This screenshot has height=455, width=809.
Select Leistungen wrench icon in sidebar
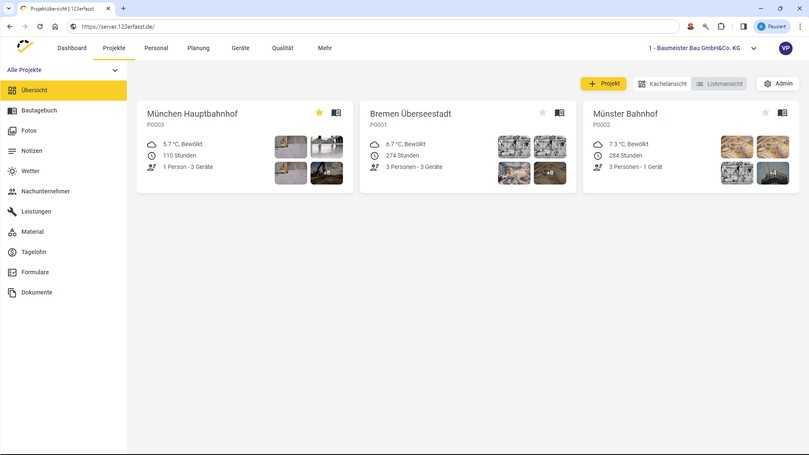tap(12, 211)
